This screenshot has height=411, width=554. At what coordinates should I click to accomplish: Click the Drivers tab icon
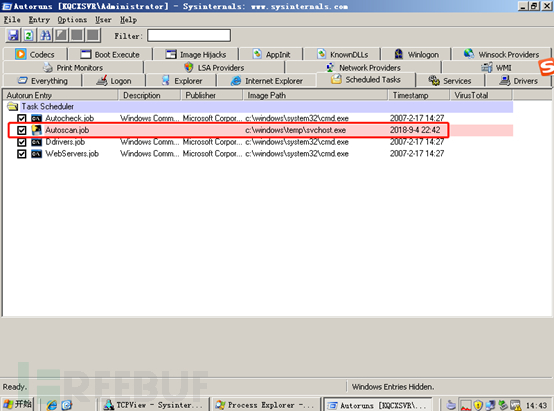pos(505,81)
